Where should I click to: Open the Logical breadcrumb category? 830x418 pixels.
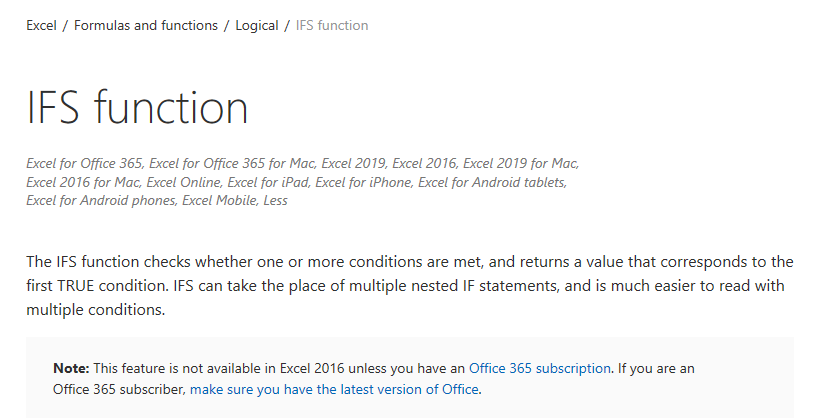click(x=257, y=26)
